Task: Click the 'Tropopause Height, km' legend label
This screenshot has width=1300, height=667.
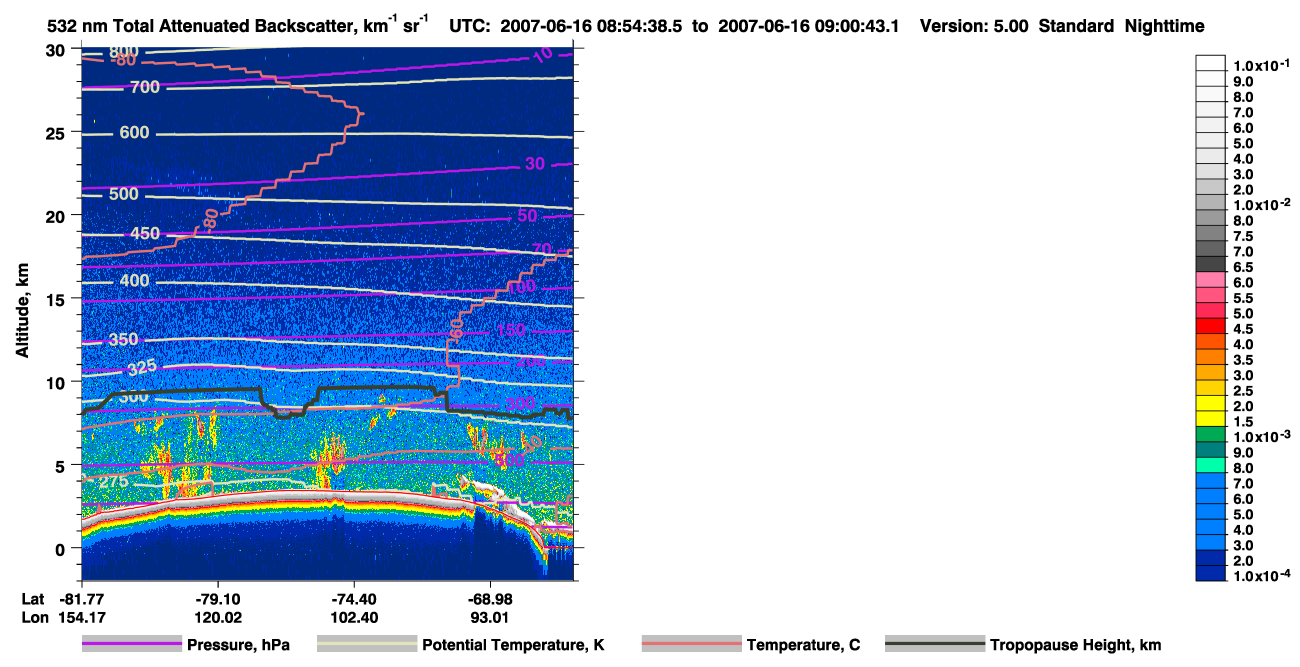Action: [x=1075, y=645]
